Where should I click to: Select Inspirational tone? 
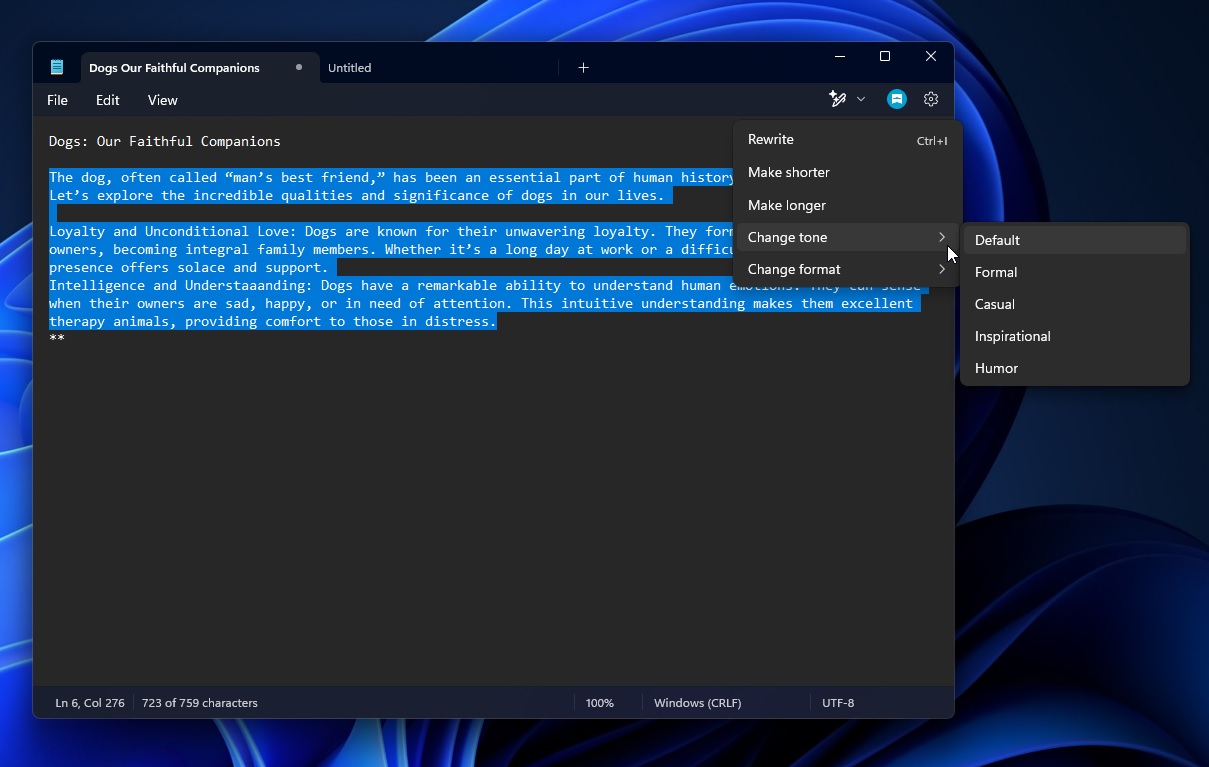click(1075, 336)
